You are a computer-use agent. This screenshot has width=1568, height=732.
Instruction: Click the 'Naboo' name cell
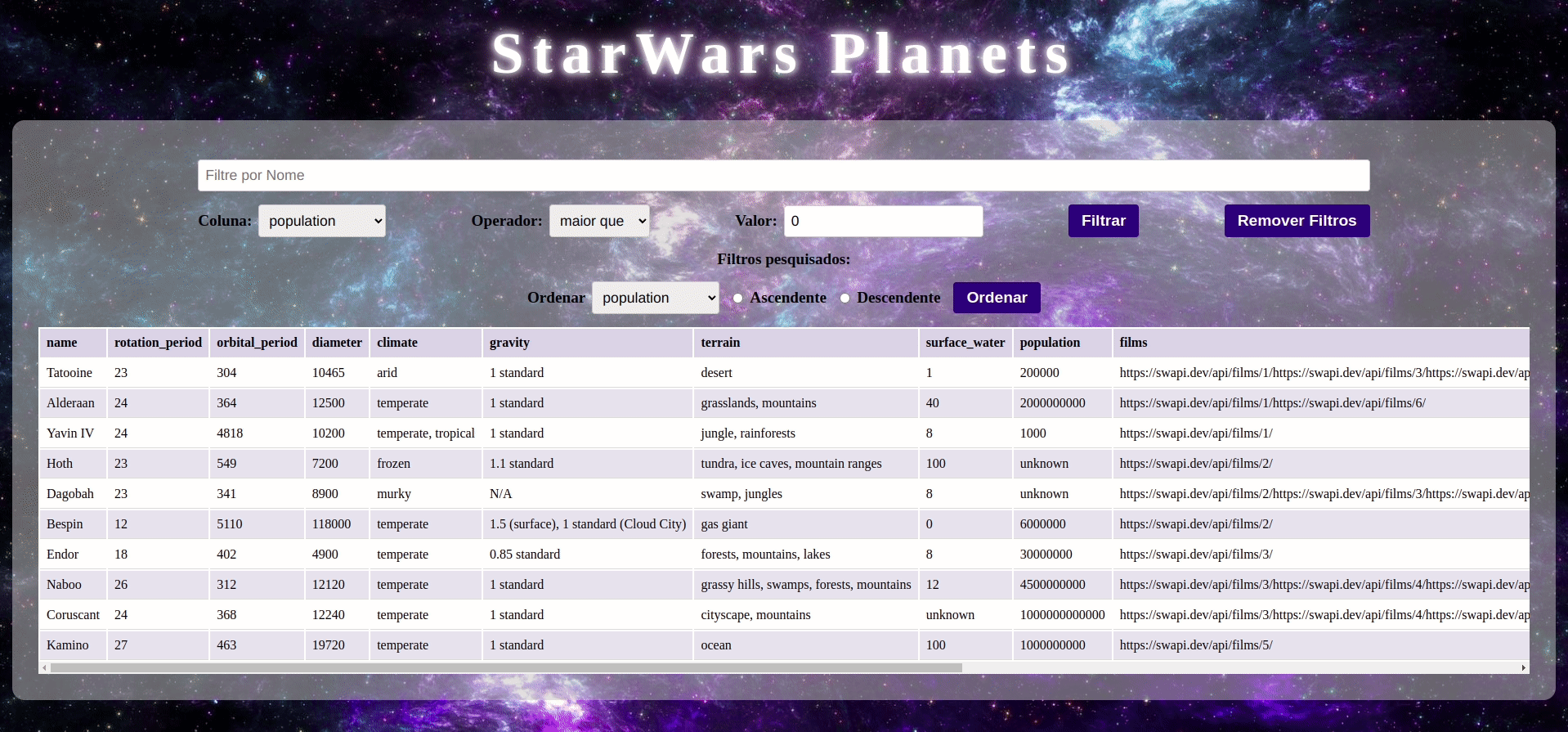73,585
